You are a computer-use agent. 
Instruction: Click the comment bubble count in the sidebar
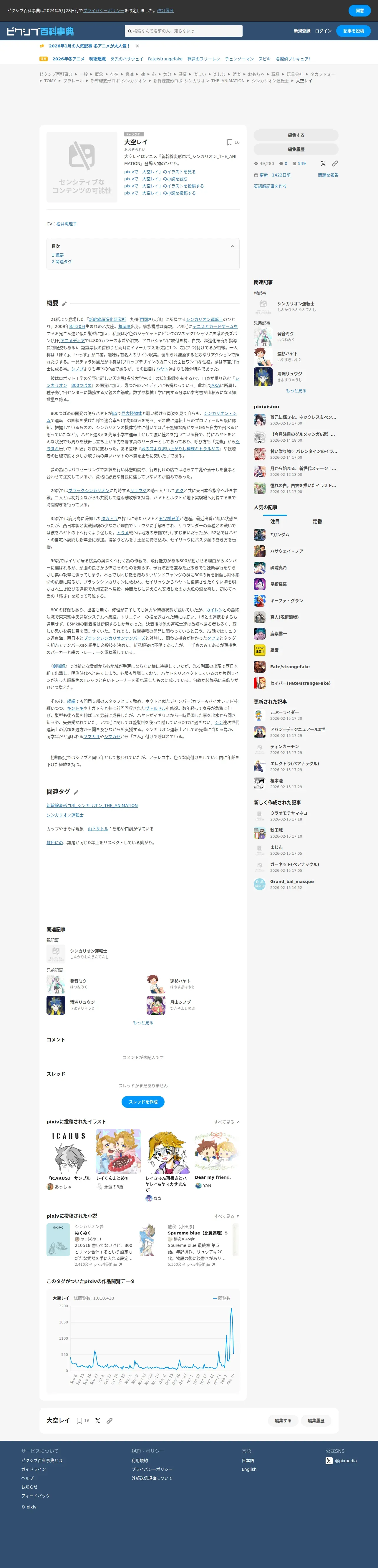pos(283,164)
